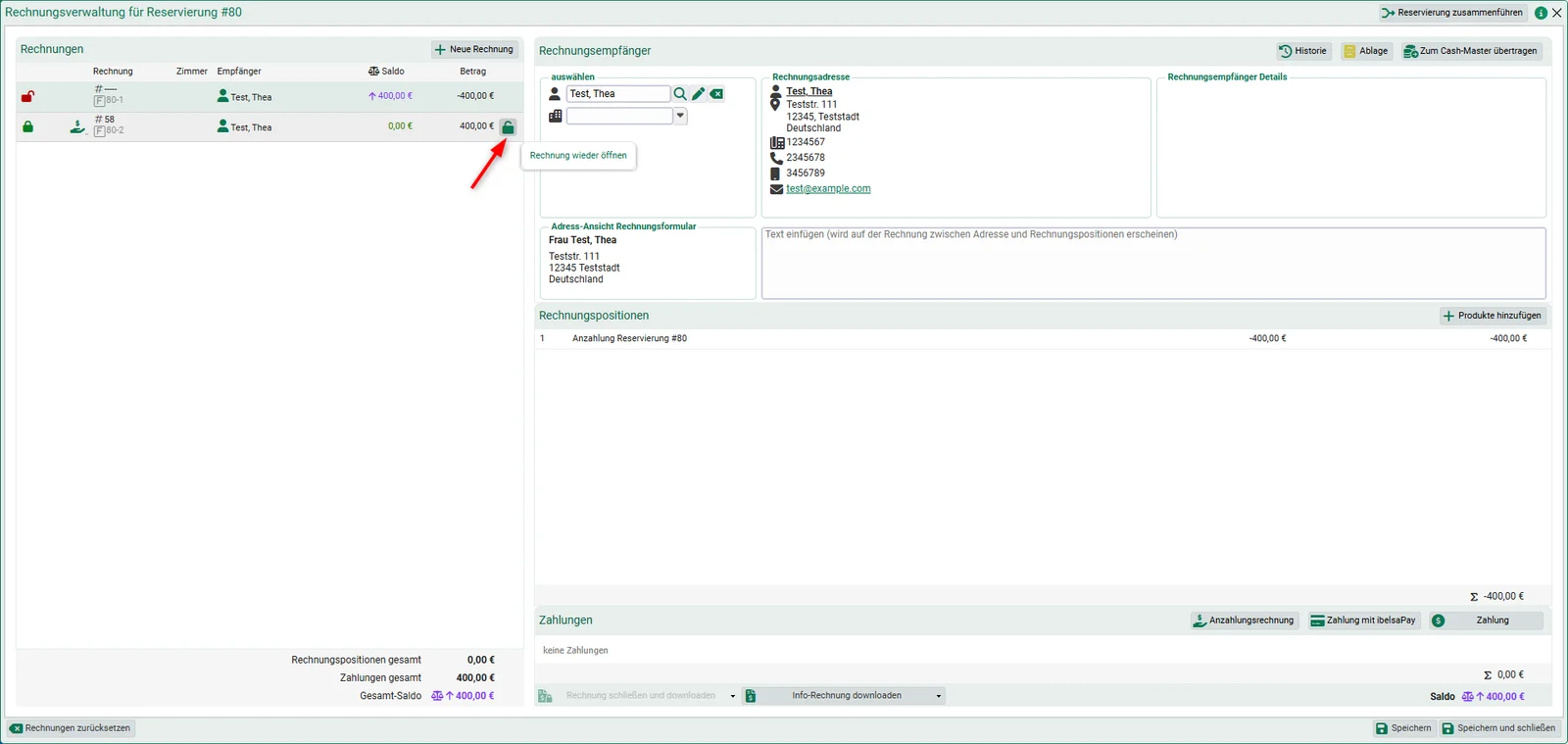The height and width of the screenshot is (744, 1568).
Task: Clear the selected recipient with the delete icon
Action: pyautogui.click(x=717, y=94)
